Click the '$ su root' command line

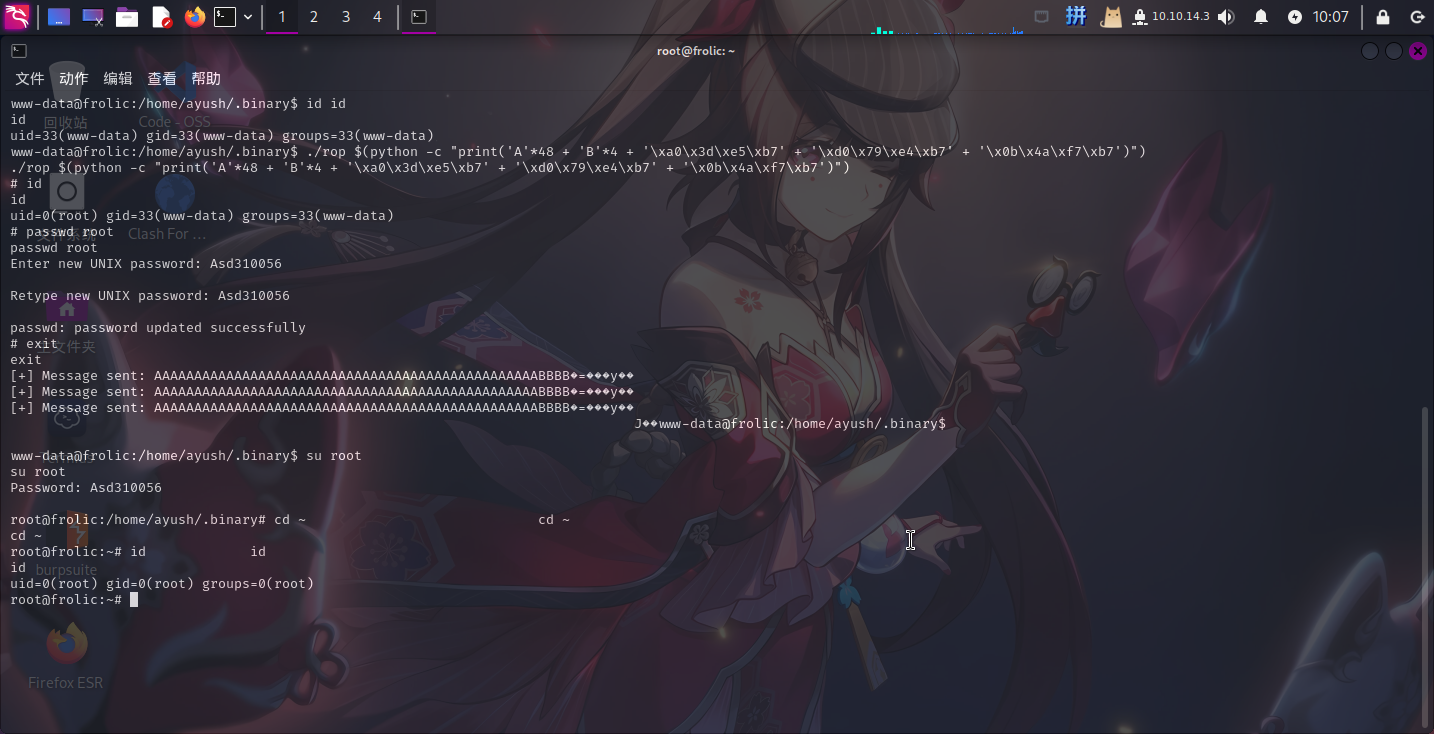[x=186, y=456]
